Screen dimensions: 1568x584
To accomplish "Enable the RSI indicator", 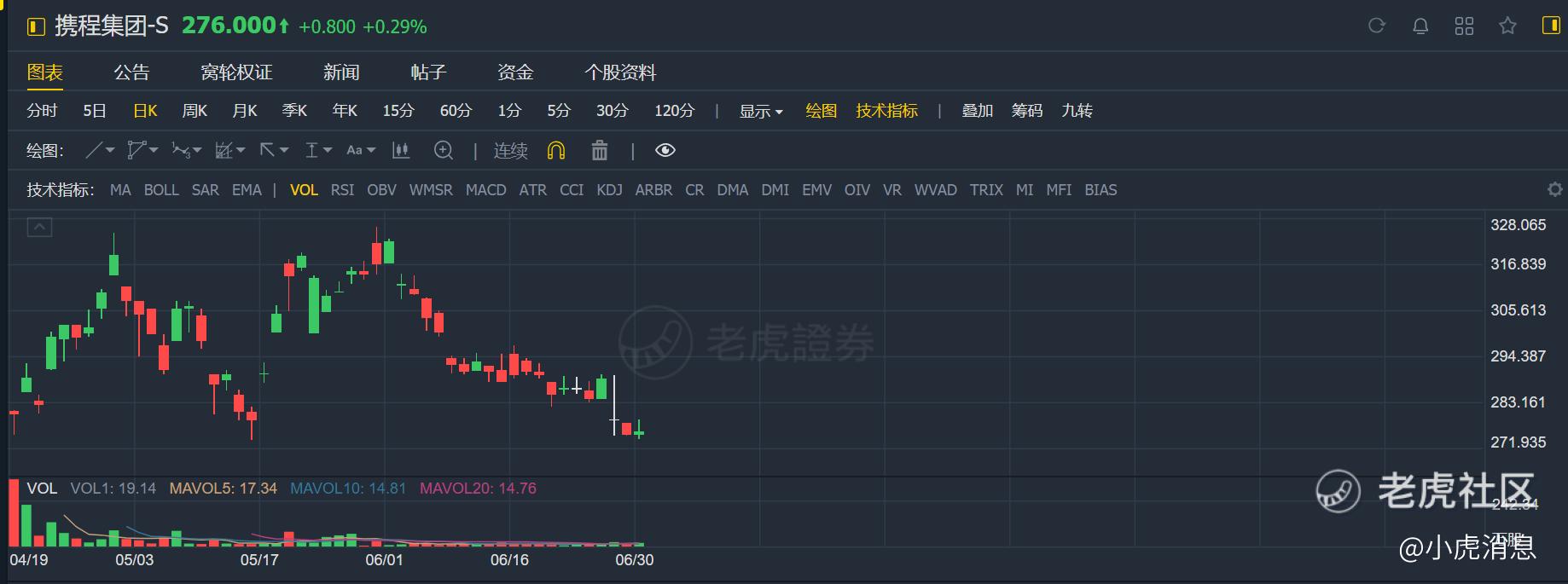I will coord(342,190).
